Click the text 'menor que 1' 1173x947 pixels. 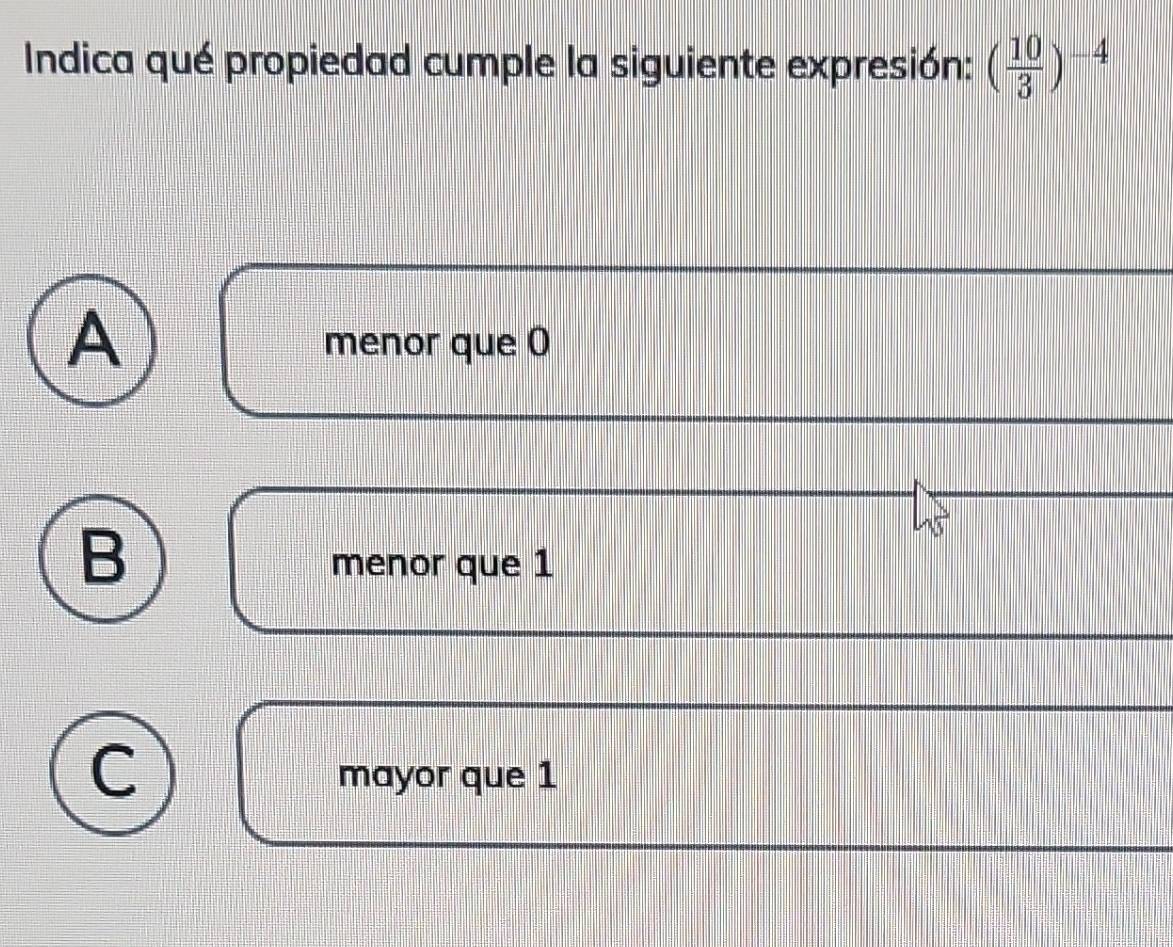[x=444, y=565]
